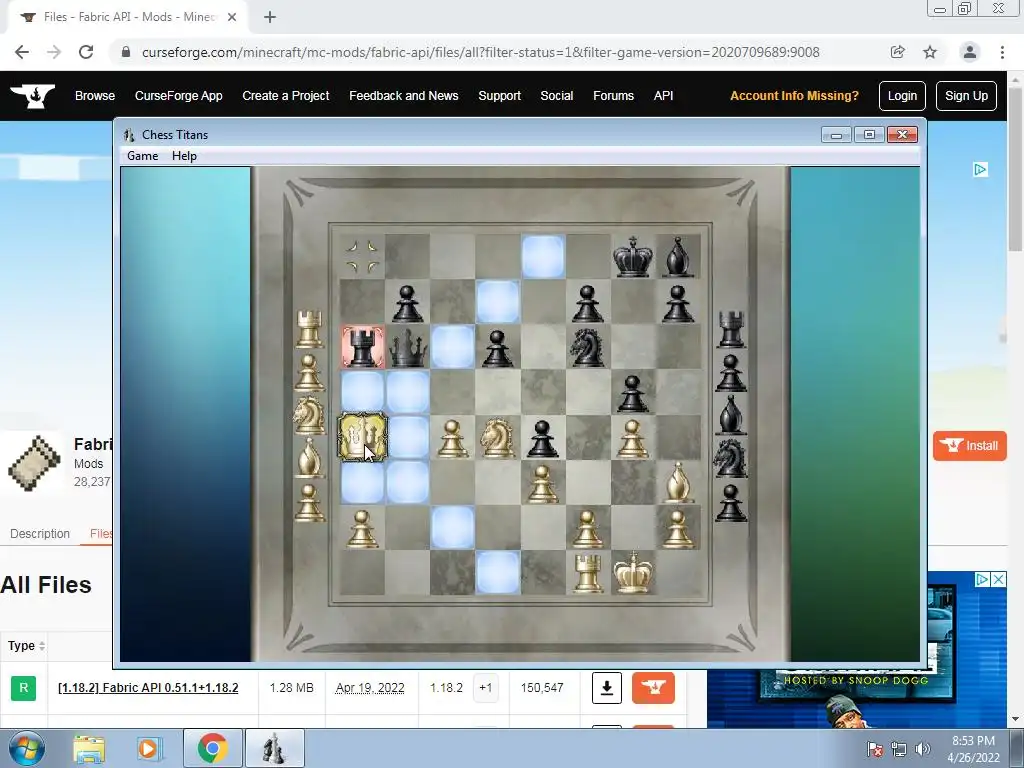Select the white bishop on h3
The height and width of the screenshot is (768, 1024).
click(x=678, y=482)
